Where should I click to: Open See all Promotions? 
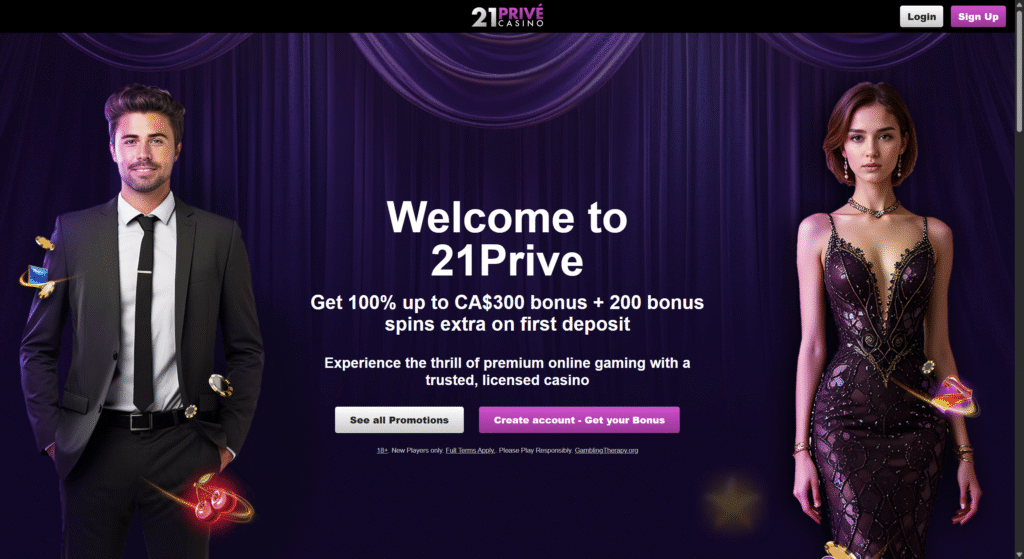pos(399,420)
